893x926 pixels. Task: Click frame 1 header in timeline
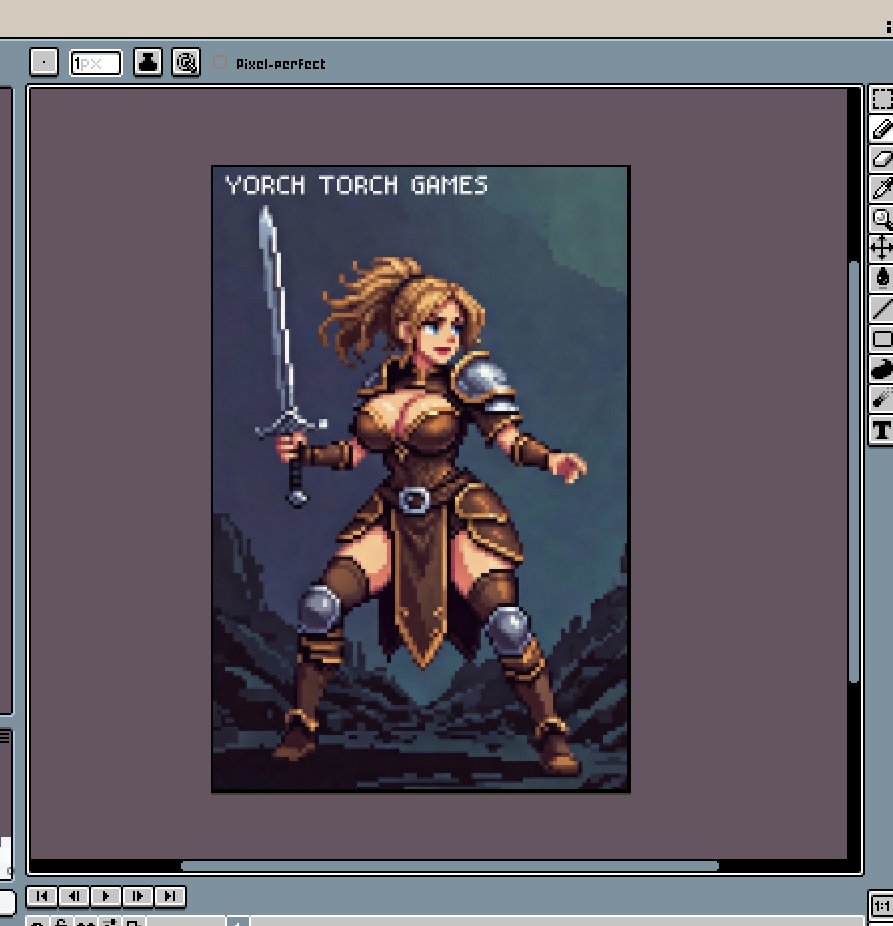click(237, 921)
